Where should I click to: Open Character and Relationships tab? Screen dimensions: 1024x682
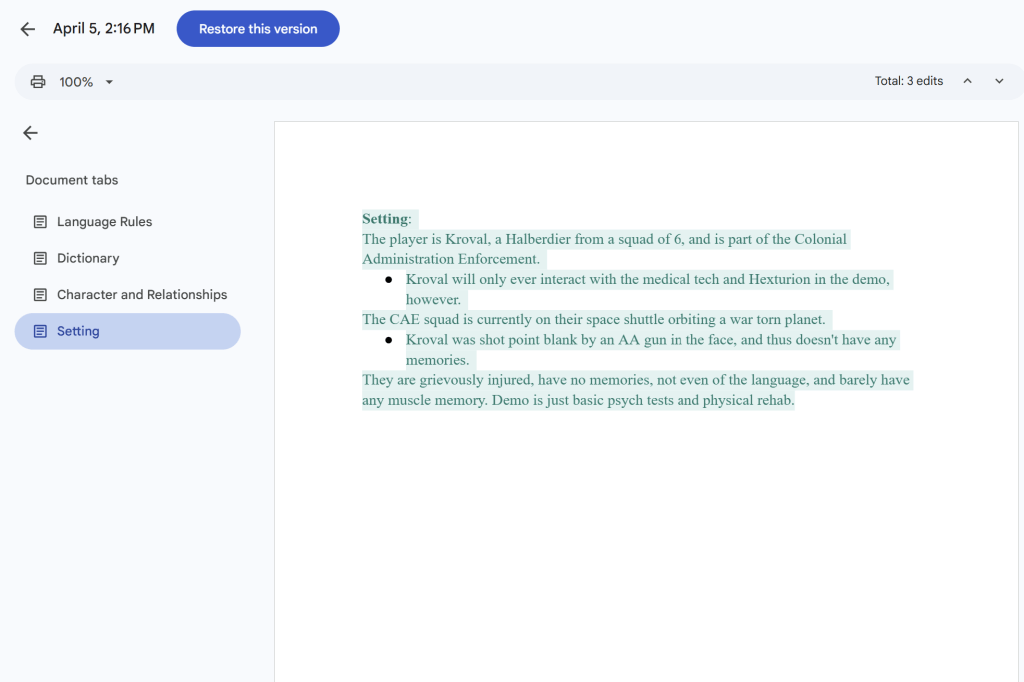pos(127,295)
